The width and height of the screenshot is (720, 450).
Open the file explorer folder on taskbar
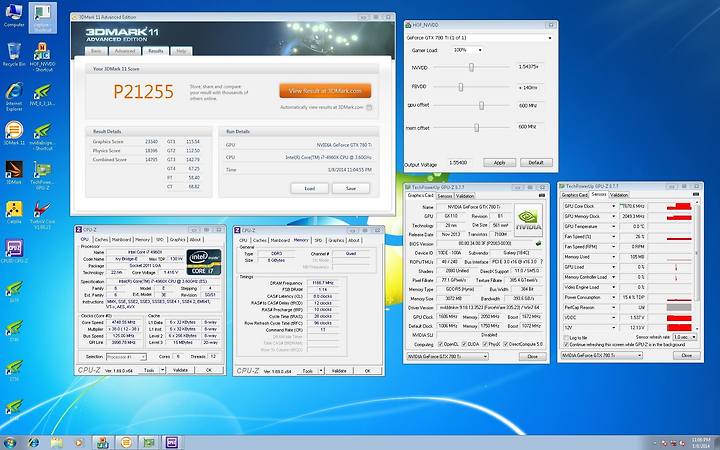pyautogui.click(x=56, y=443)
